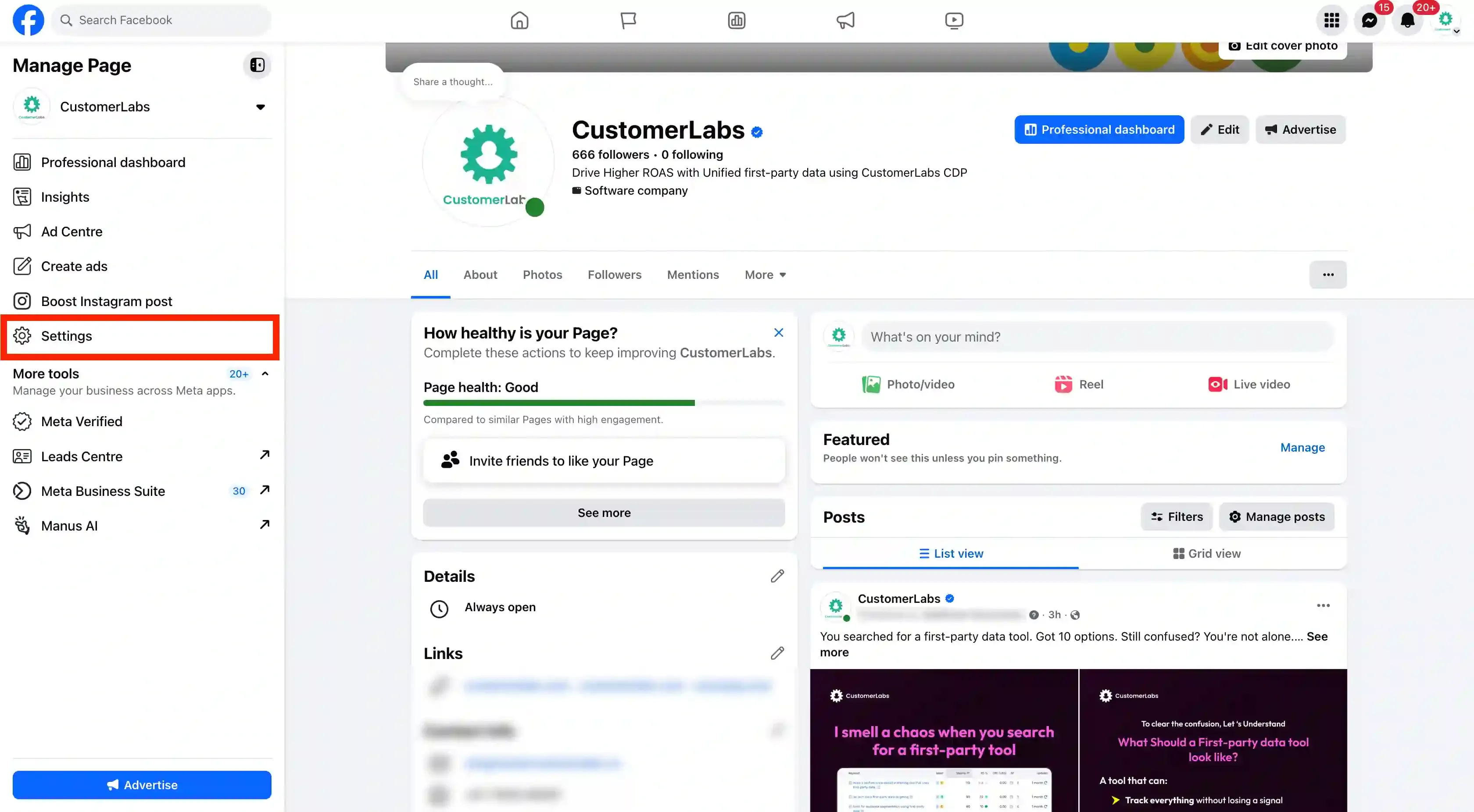Open the three-dot page options button
Screen dimensions: 1474x812
coord(1327,275)
